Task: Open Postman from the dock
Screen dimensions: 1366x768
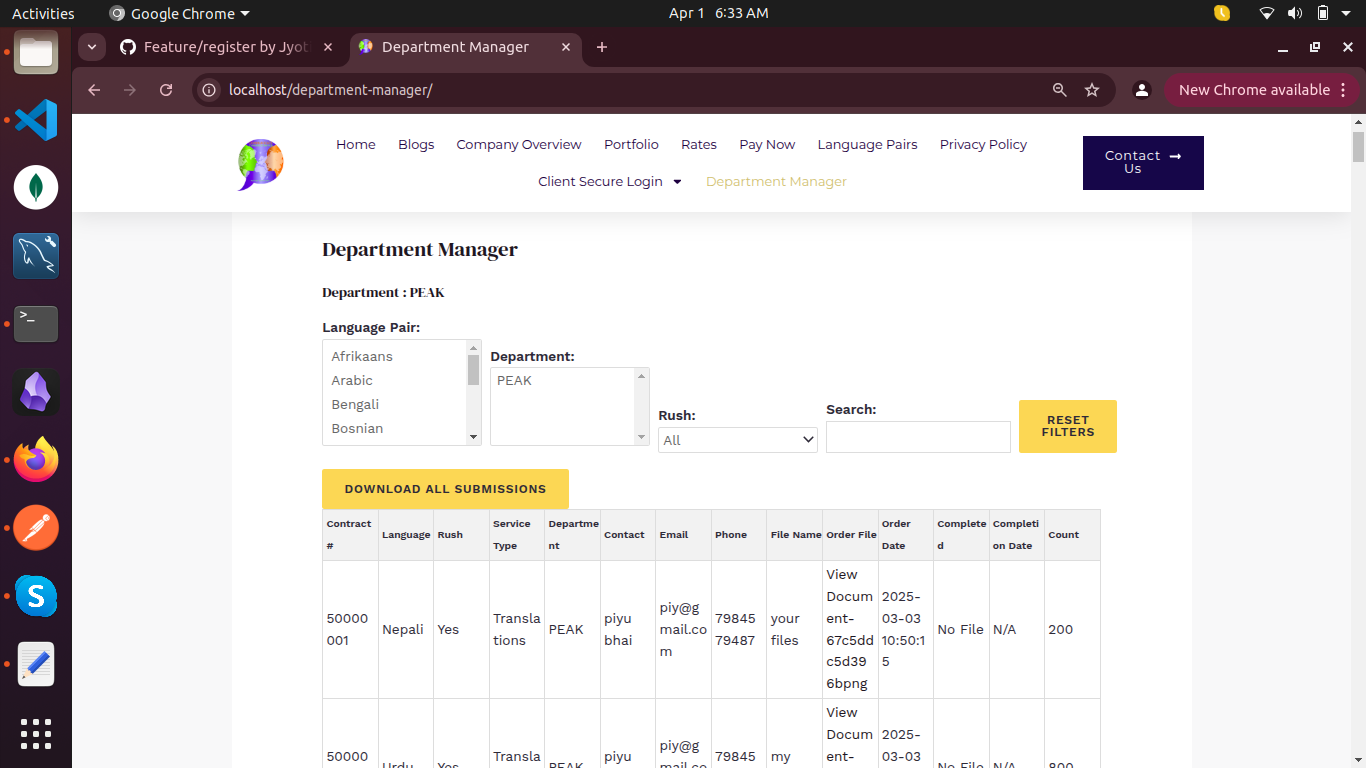Action: pos(36,528)
